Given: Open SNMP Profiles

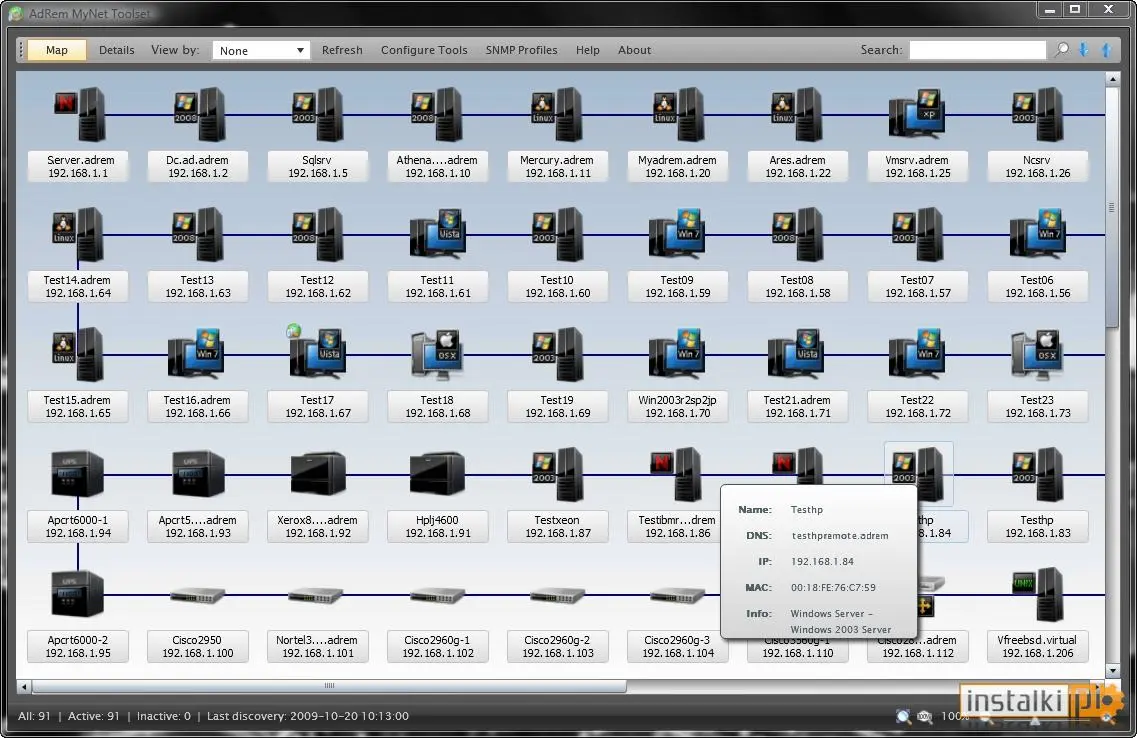Looking at the screenshot, I should (x=521, y=50).
